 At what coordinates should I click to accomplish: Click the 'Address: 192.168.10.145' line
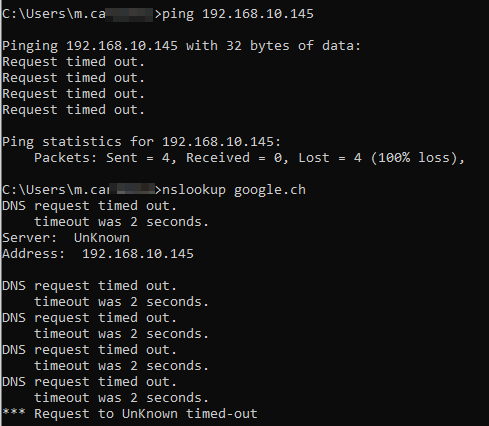(98, 254)
